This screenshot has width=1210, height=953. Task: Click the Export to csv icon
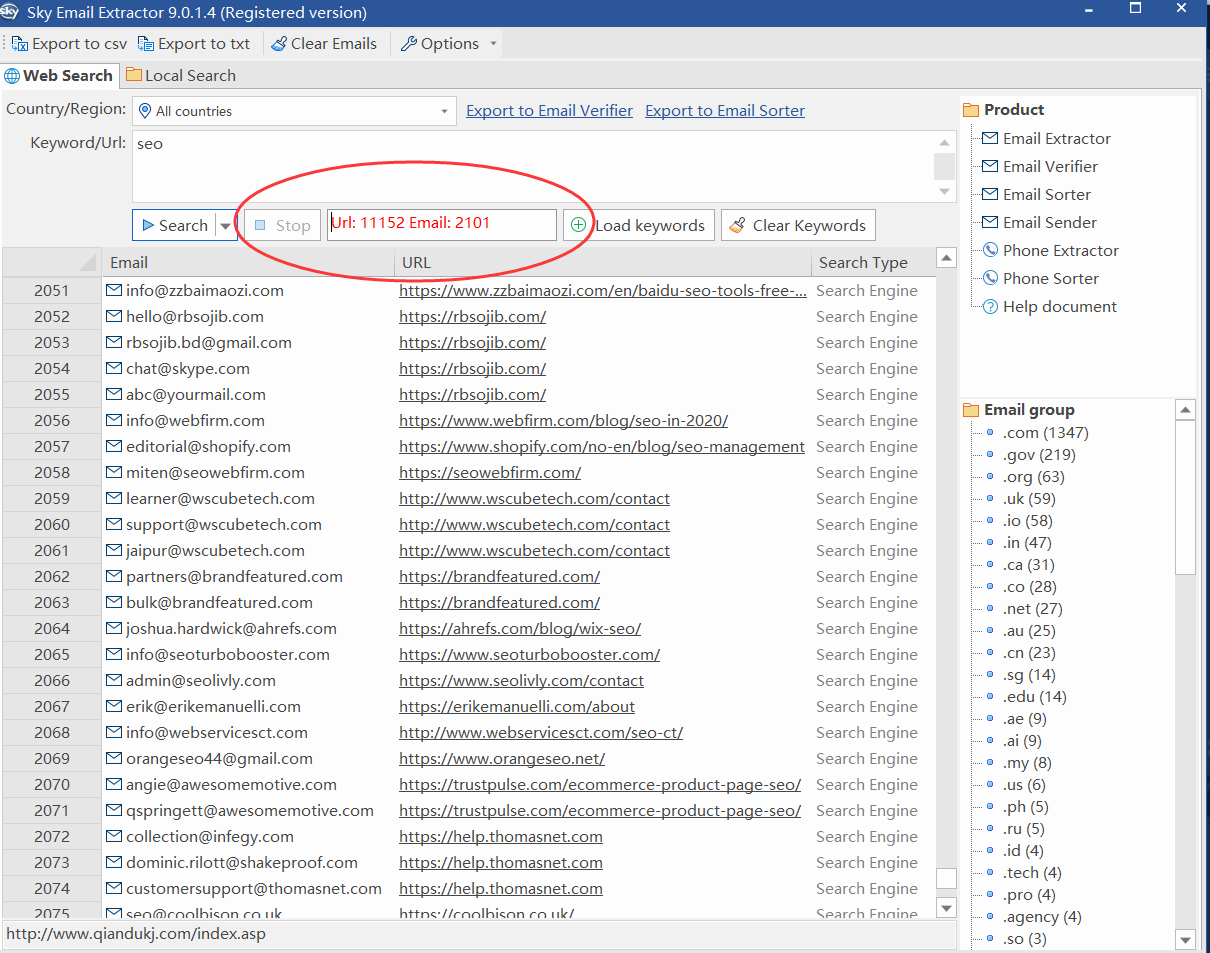coord(20,43)
